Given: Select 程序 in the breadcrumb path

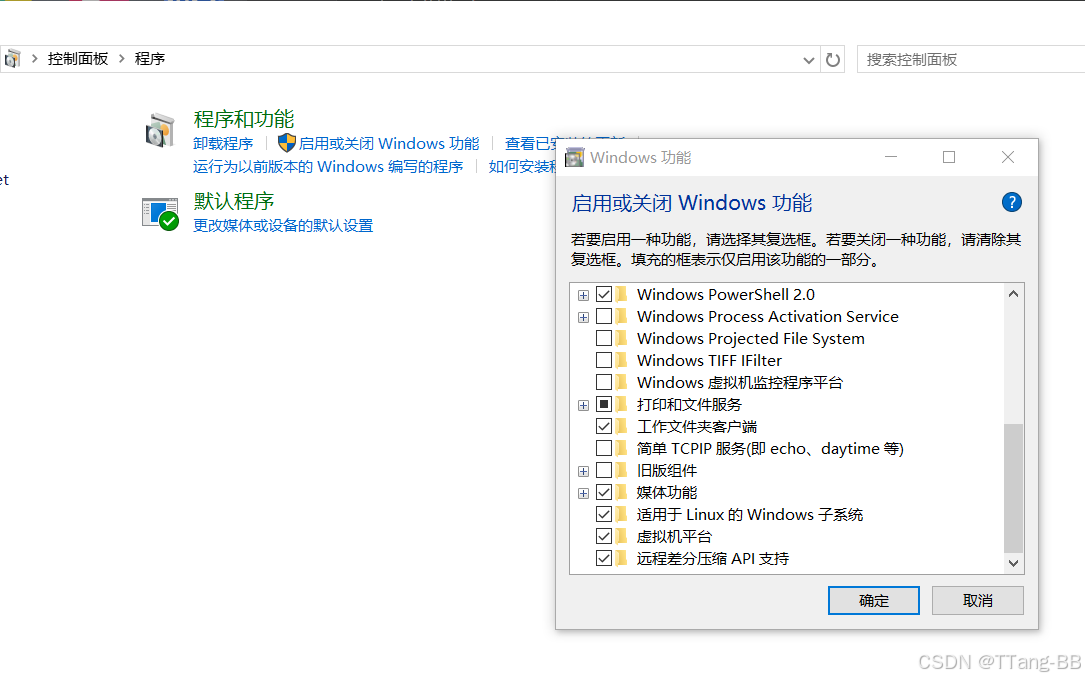Looking at the screenshot, I should click(x=149, y=58).
